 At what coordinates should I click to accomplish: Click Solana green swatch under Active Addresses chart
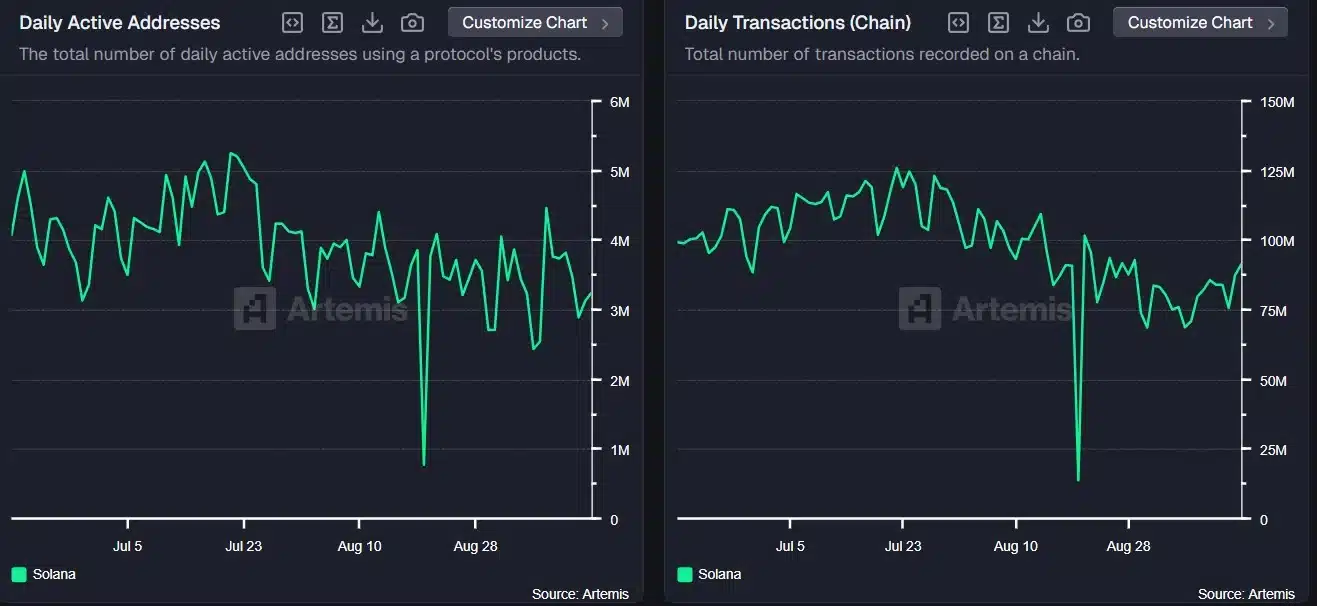(x=19, y=574)
